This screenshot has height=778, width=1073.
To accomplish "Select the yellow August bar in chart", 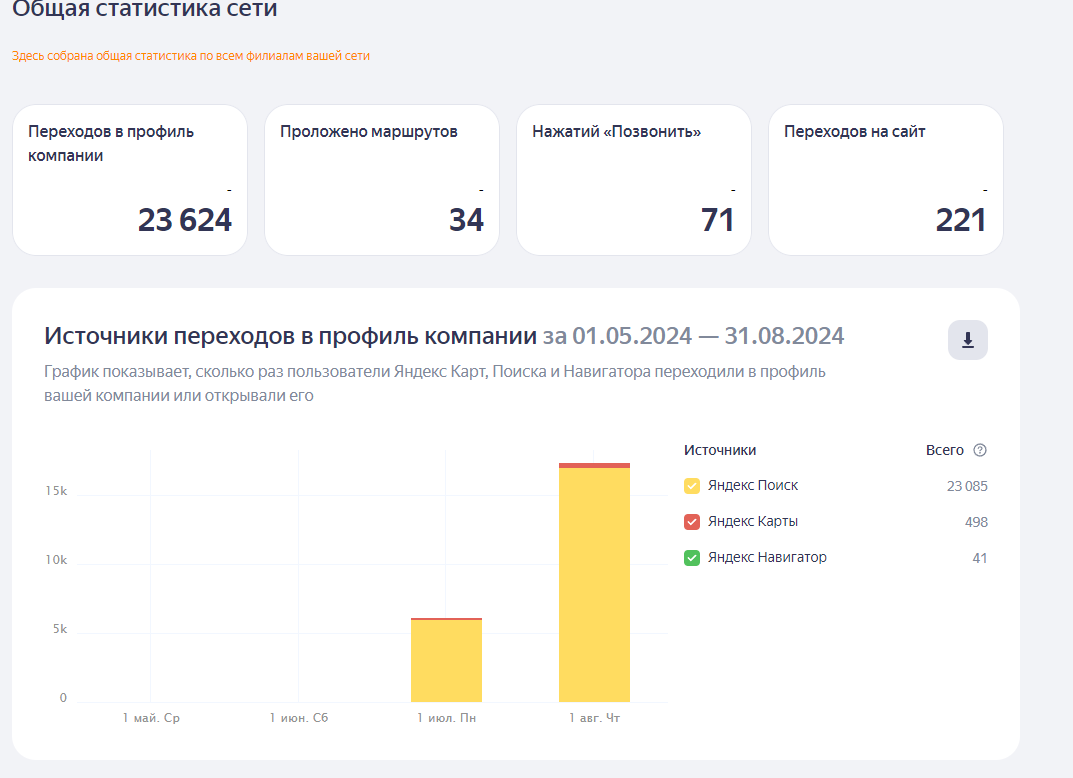I will pos(594,585).
